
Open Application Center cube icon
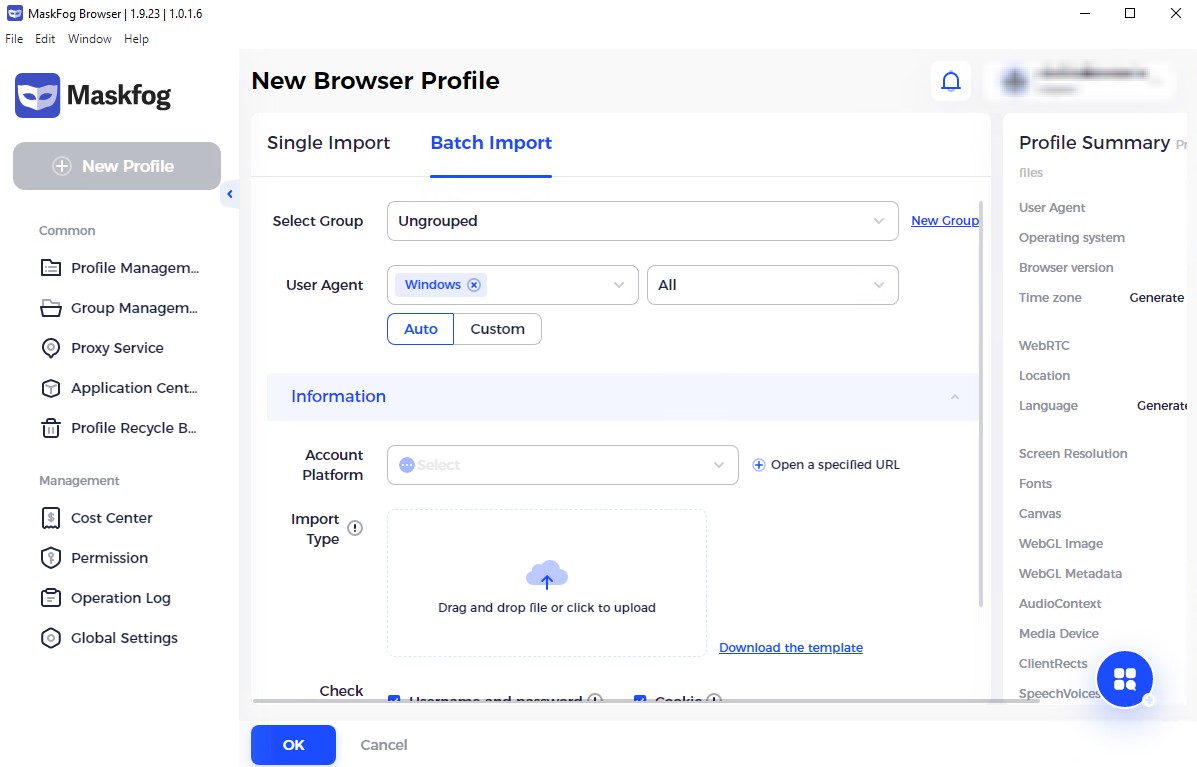(50, 388)
